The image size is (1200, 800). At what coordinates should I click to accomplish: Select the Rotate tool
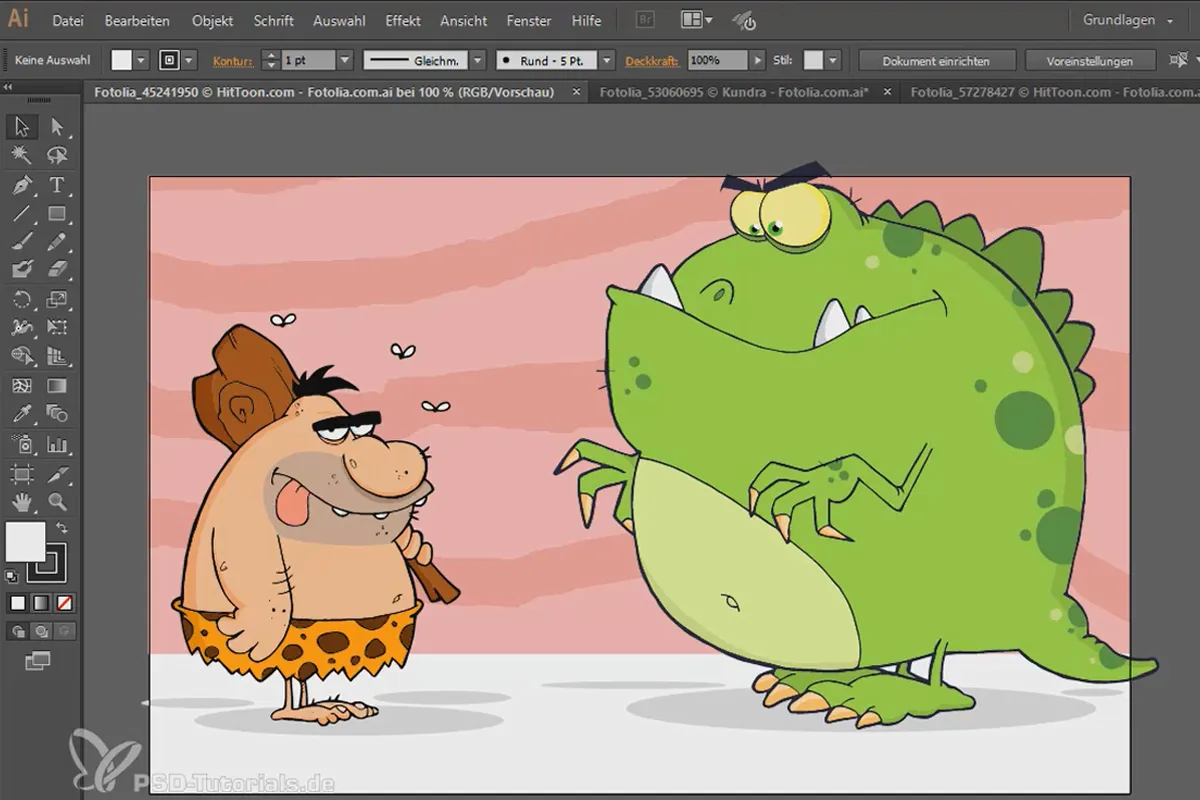click(22, 299)
